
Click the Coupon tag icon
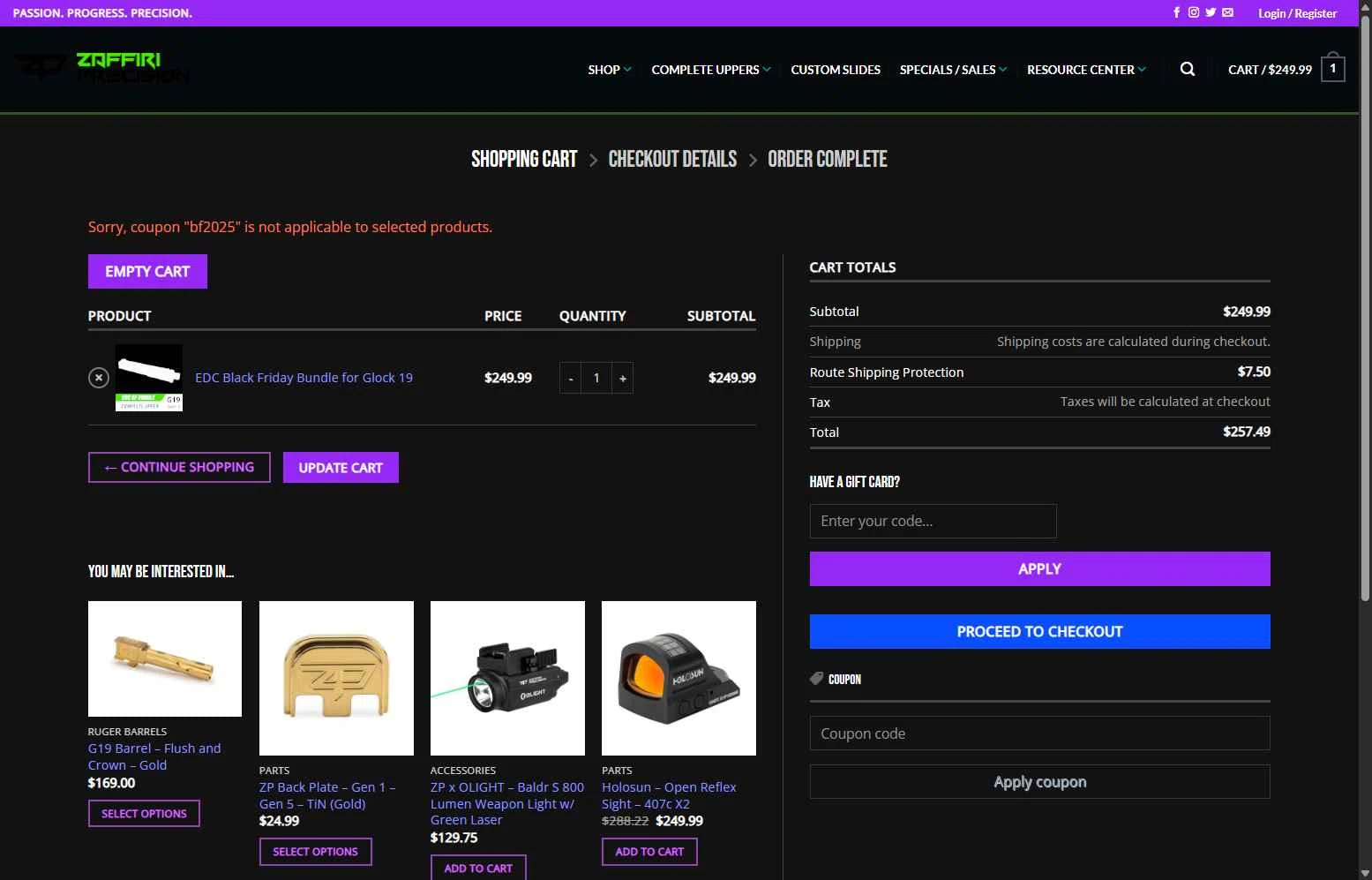[816, 679]
